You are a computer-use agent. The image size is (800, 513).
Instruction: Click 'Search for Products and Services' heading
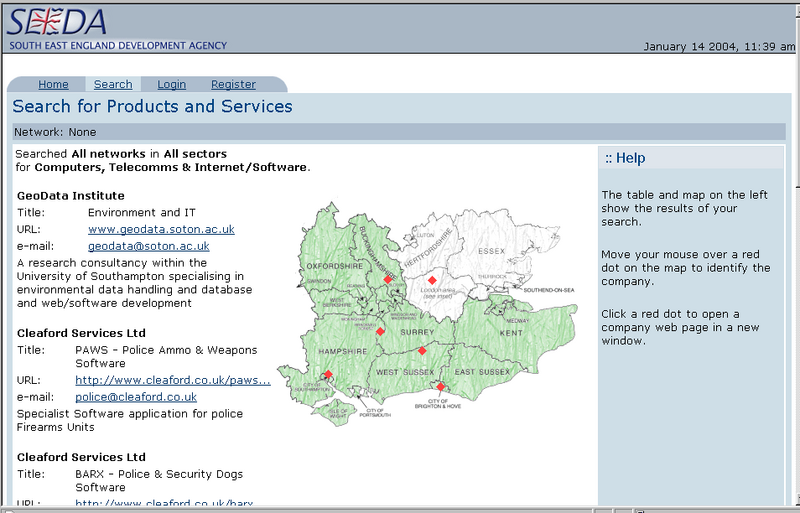coord(153,106)
